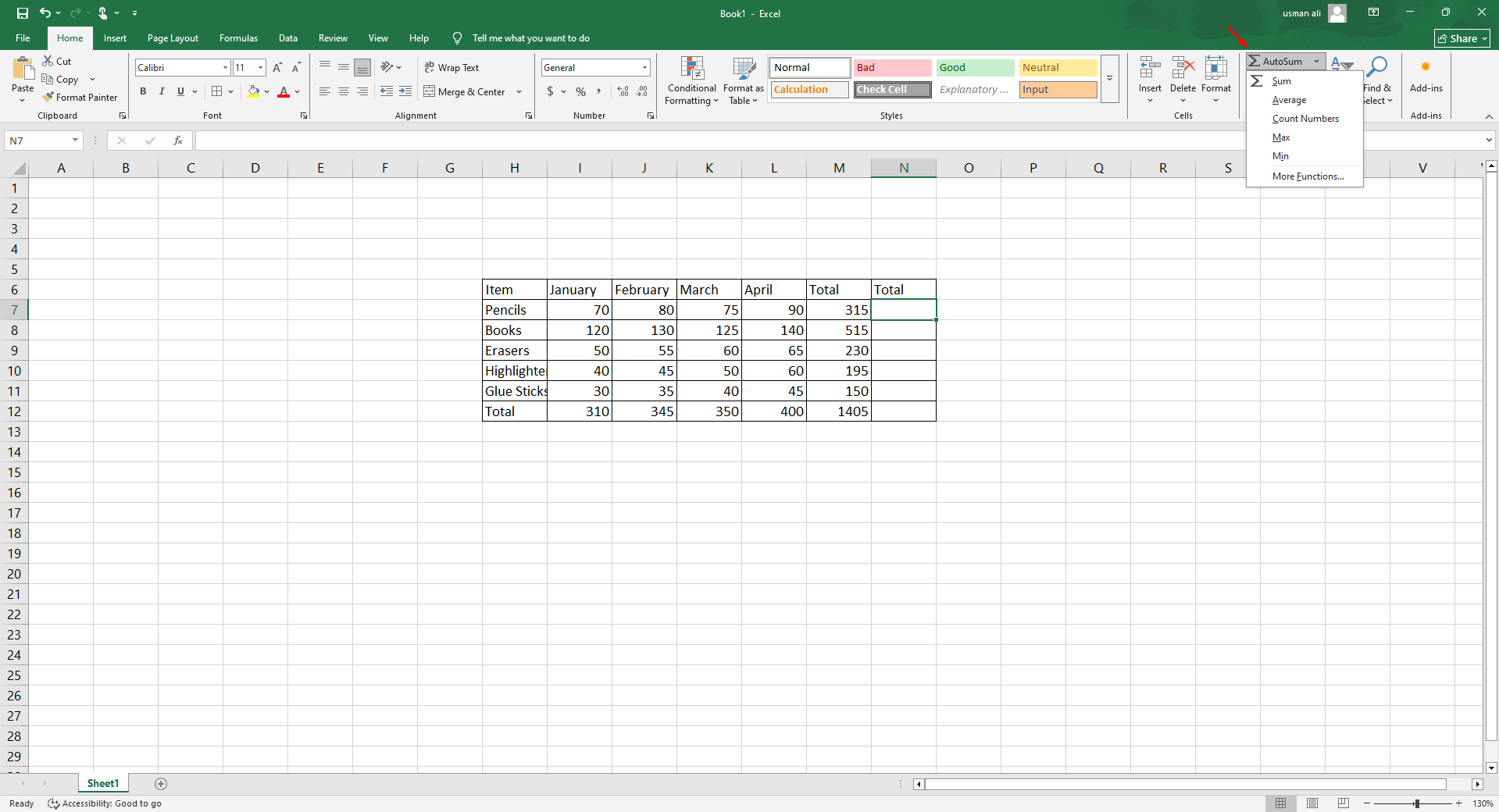
Task: Adjust the zoom slider handle
Action: (1416, 803)
